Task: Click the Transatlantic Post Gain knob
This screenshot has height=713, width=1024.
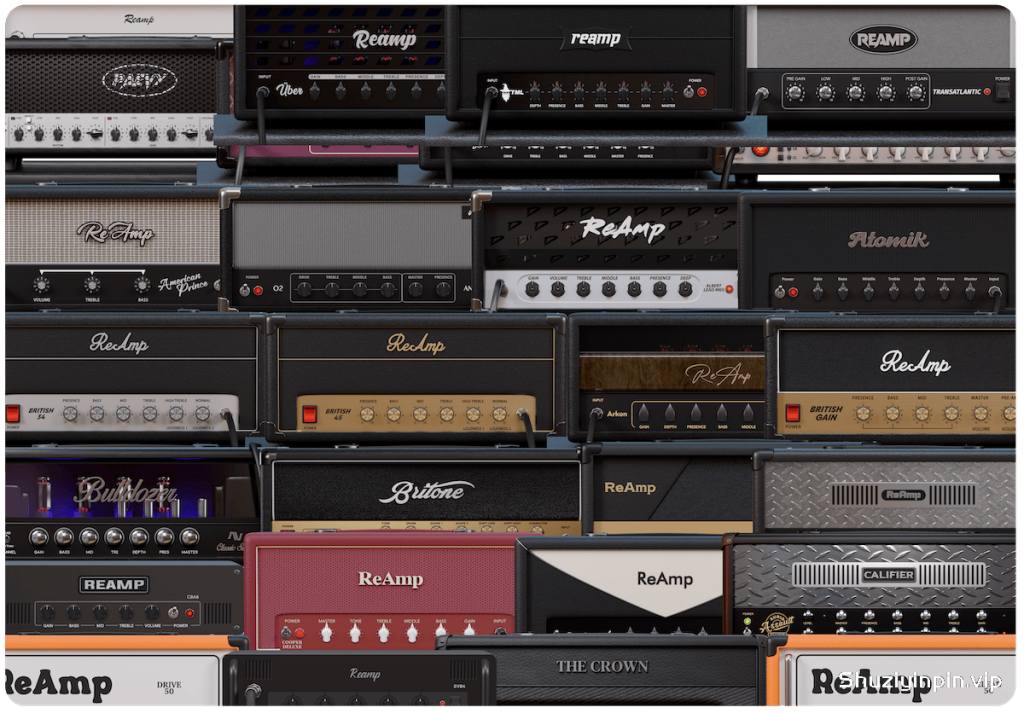Action: [915, 92]
